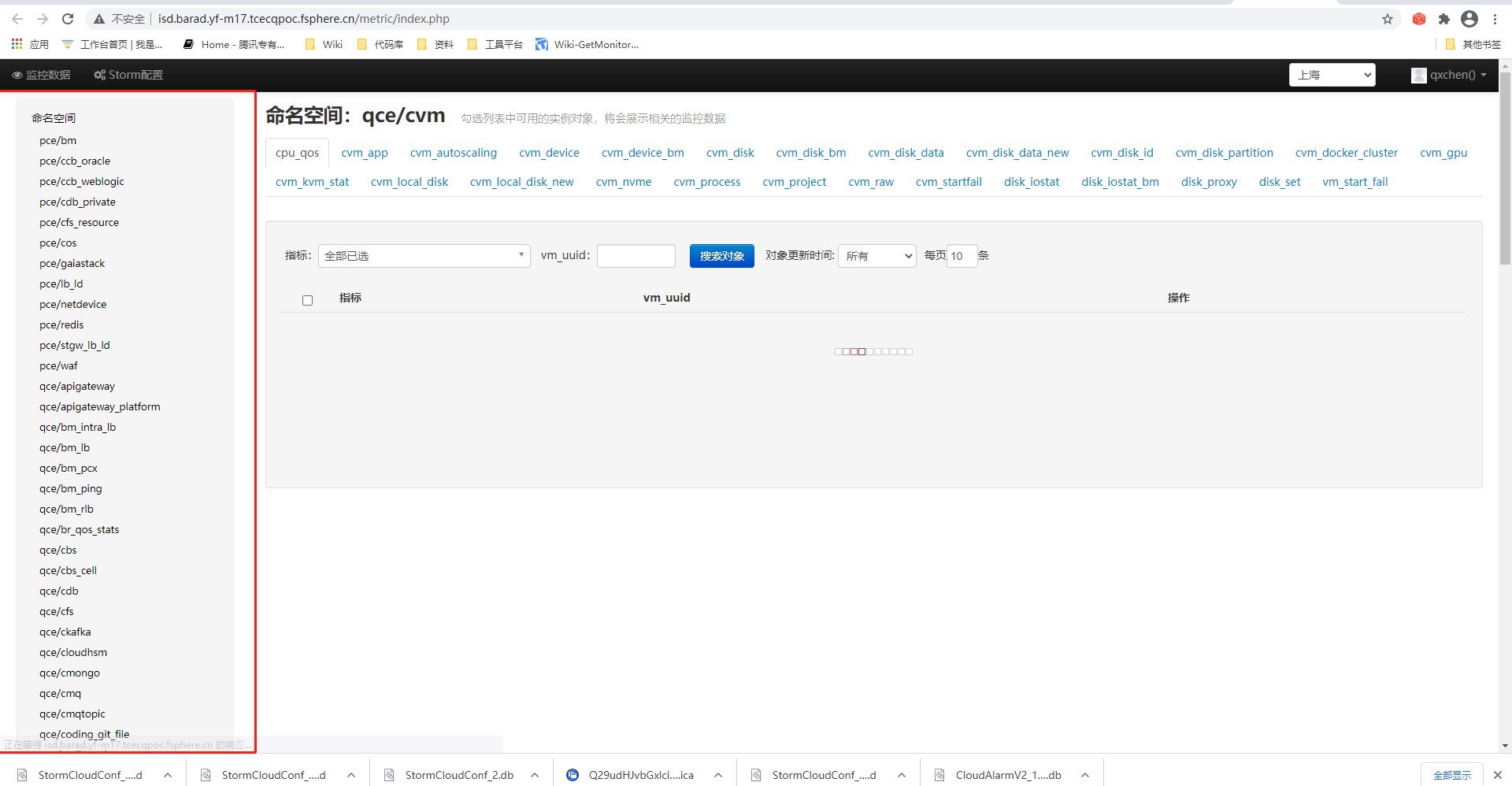Open the red browser extension icon
This screenshot has width=1512, height=786.
pyautogui.click(x=1419, y=19)
